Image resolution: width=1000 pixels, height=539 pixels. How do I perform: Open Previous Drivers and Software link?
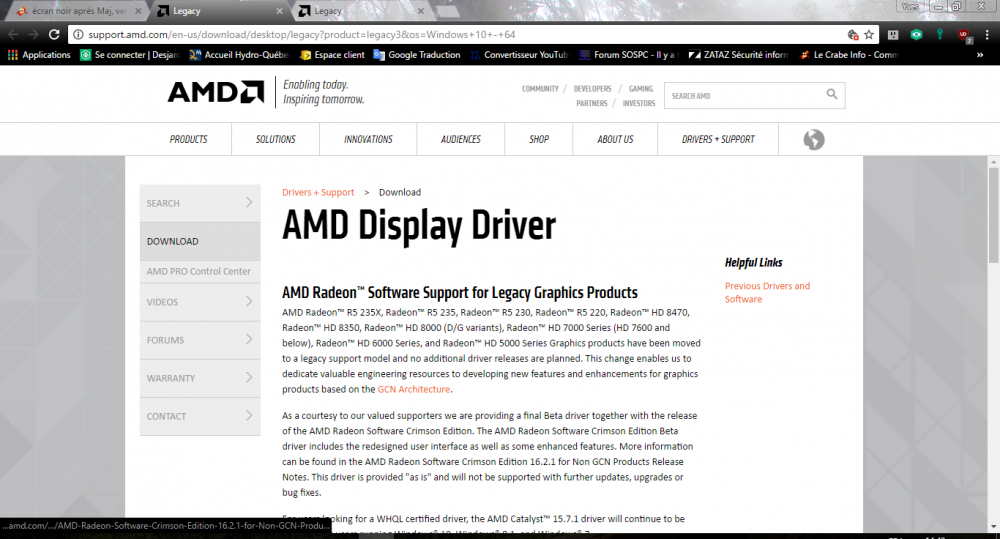pyautogui.click(x=767, y=292)
